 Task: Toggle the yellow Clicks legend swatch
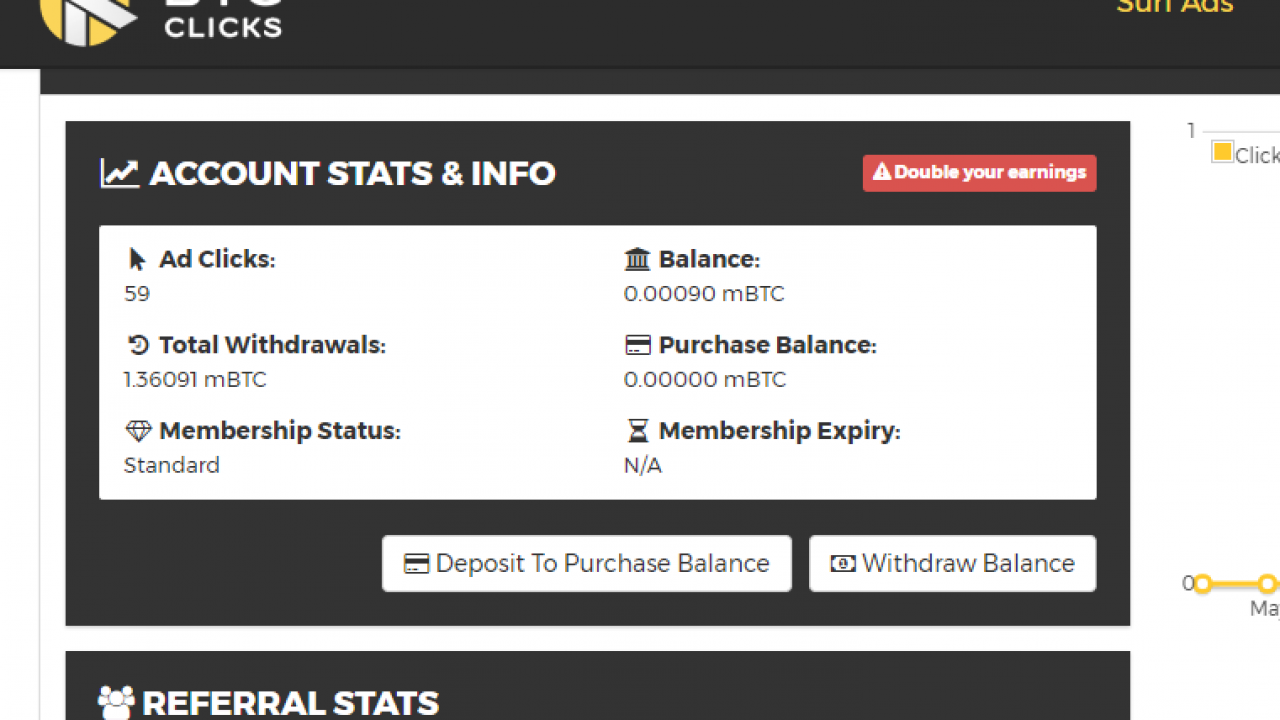click(x=1222, y=152)
